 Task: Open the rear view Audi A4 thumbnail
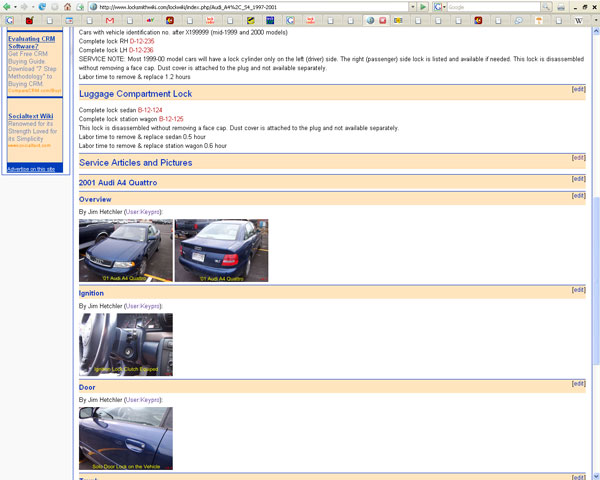click(221, 250)
